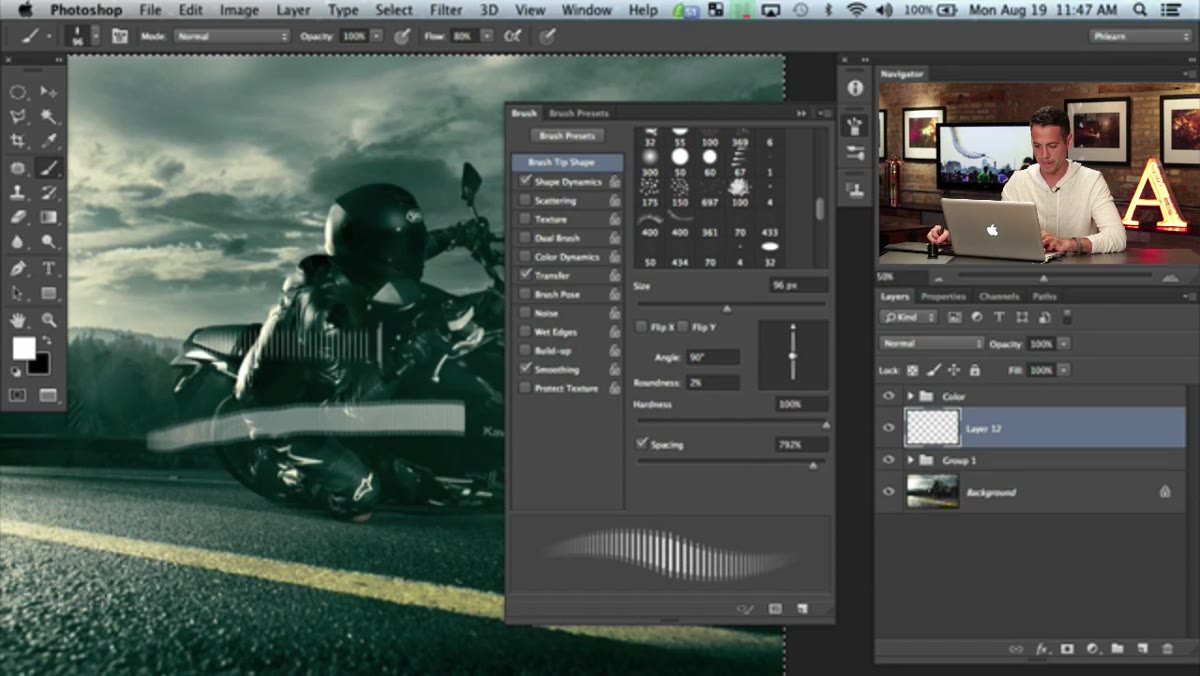Open layer Fill slider dropdown

pos(1063,370)
